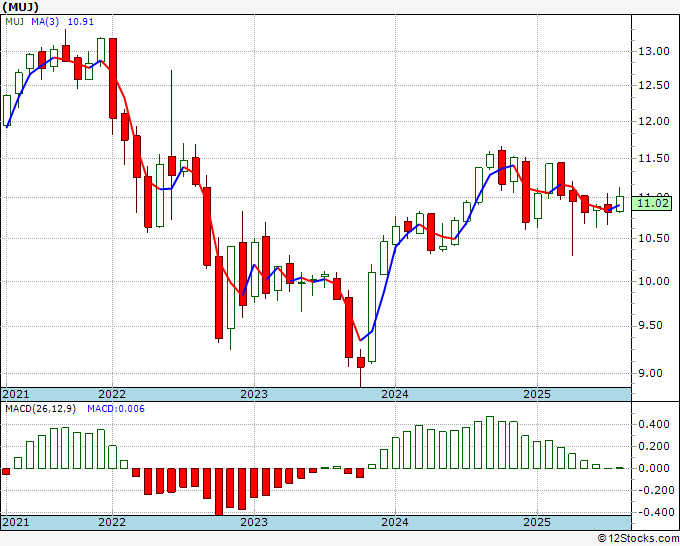680x546 pixels.
Task: Click the 10.00 price axis label
Action: 654,281
